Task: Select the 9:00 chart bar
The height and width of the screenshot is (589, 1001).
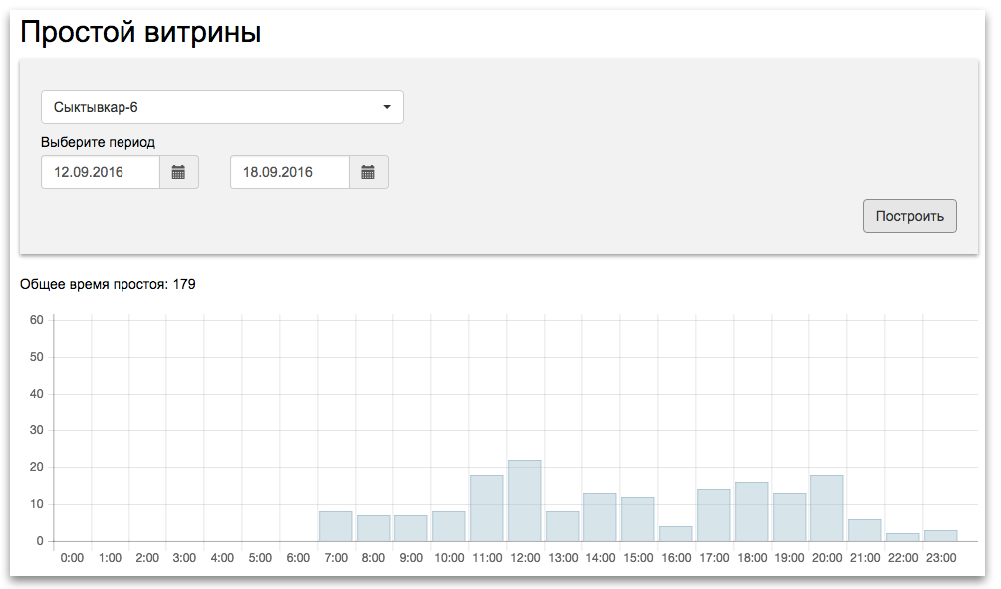Action: (x=410, y=528)
